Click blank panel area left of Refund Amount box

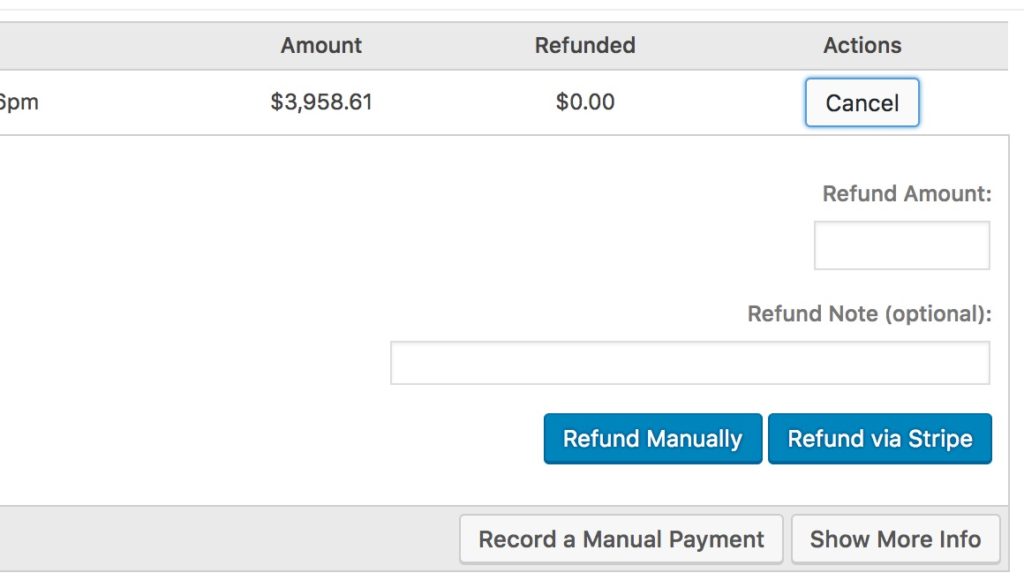click(x=500, y=246)
